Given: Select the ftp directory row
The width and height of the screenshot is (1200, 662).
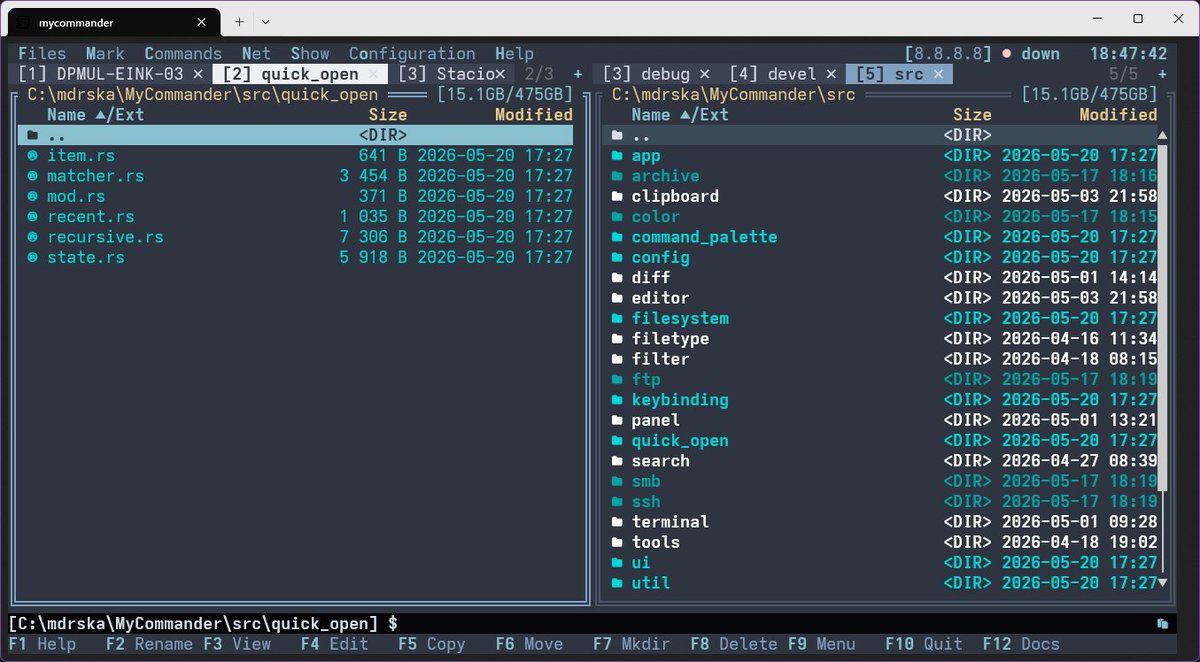Looking at the screenshot, I should (x=881, y=379).
